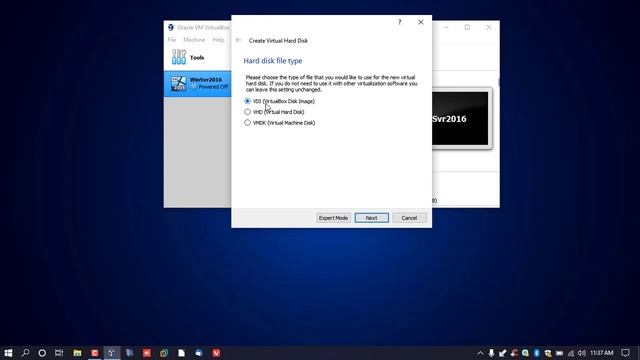
Task: Show hidden system tray icons
Action: click(480, 353)
